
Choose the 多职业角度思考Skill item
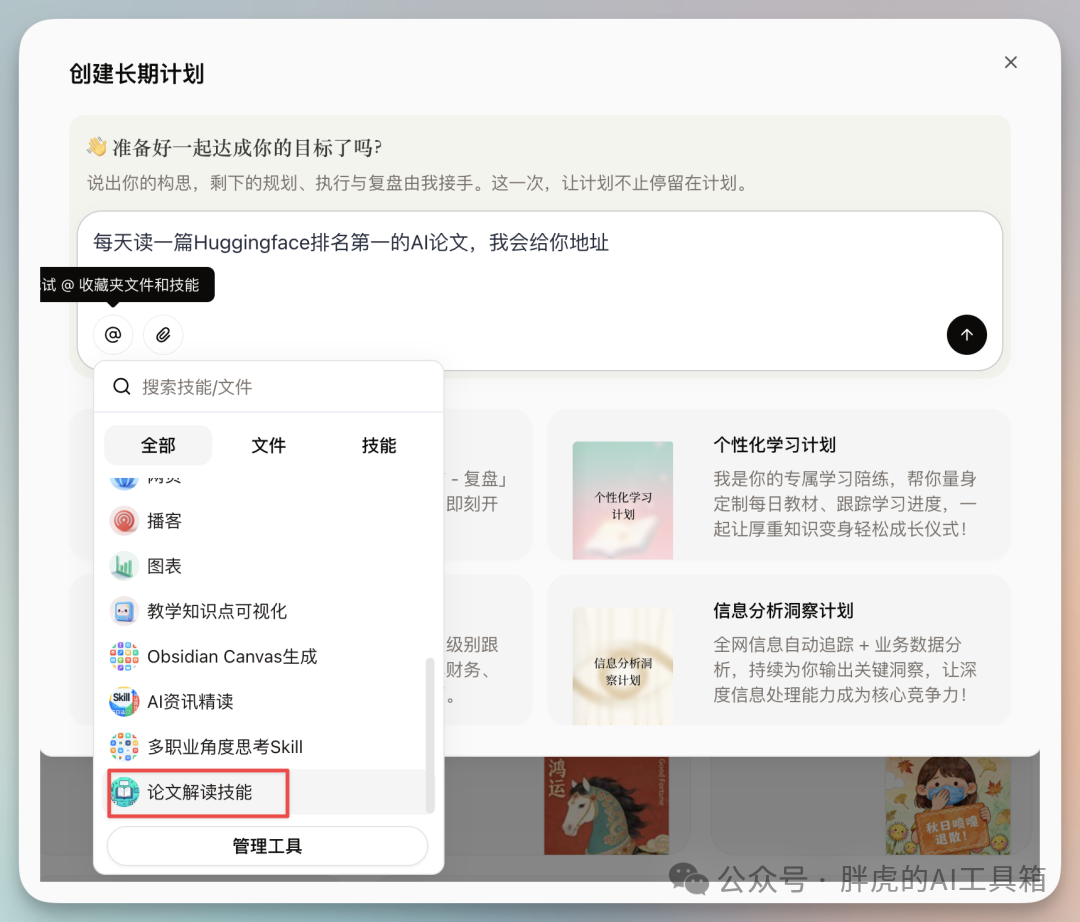pyautogui.click(x=224, y=747)
